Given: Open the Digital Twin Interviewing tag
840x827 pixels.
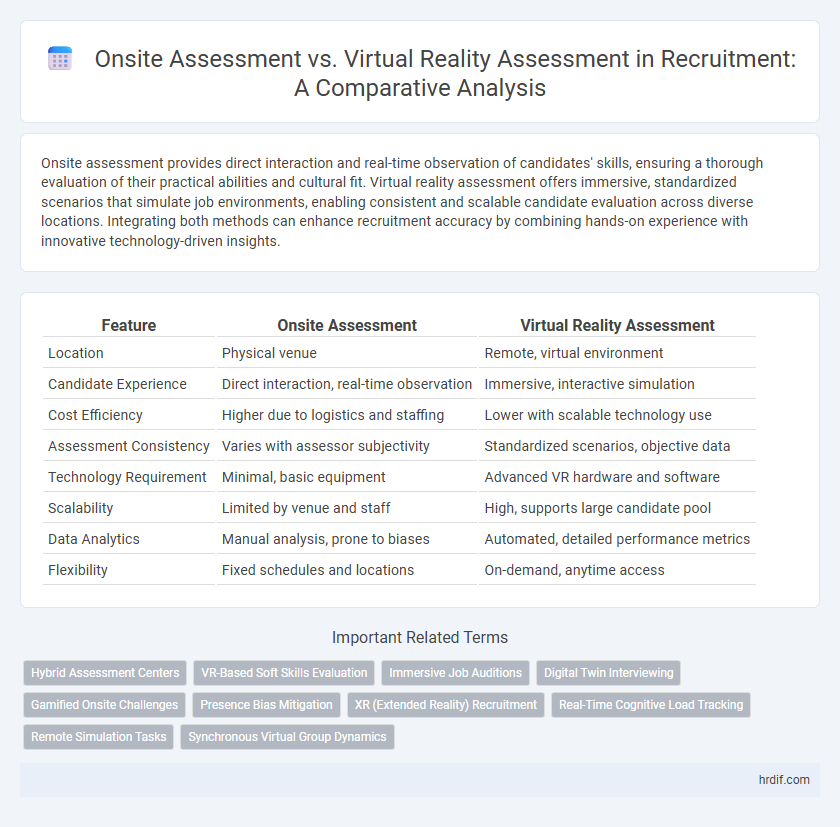Looking at the screenshot, I should (609, 673).
